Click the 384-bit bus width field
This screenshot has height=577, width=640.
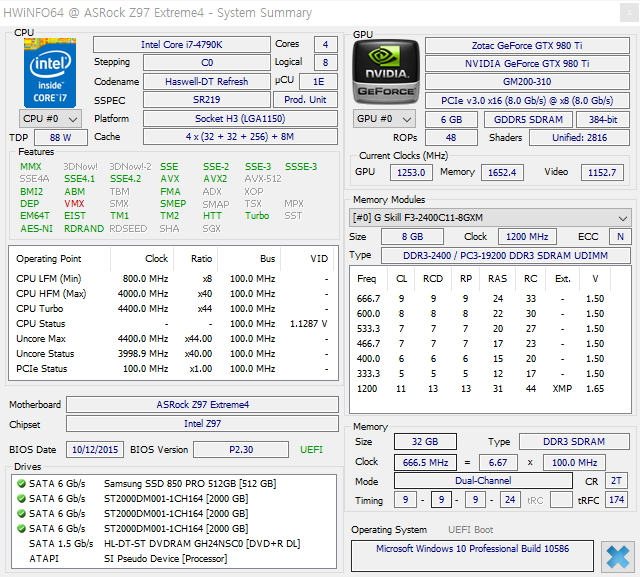pos(603,120)
